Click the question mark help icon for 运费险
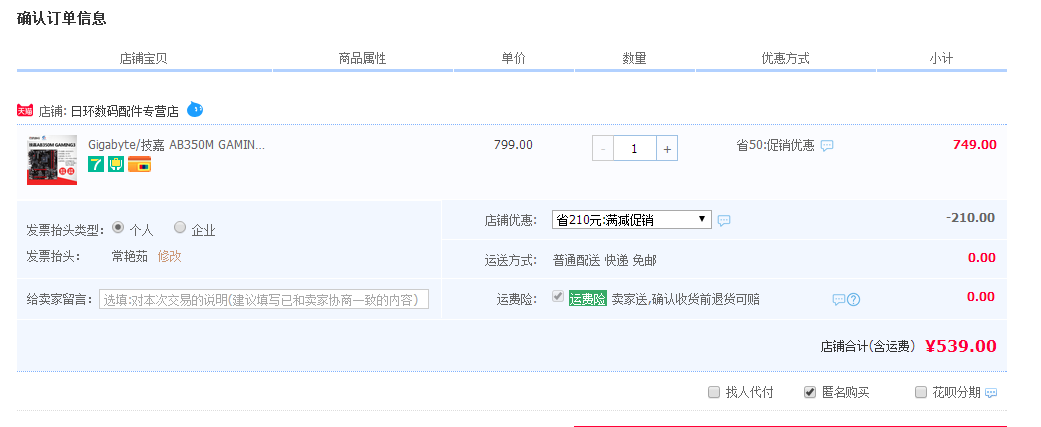This screenshot has width=1041, height=427. [x=854, y=299]
